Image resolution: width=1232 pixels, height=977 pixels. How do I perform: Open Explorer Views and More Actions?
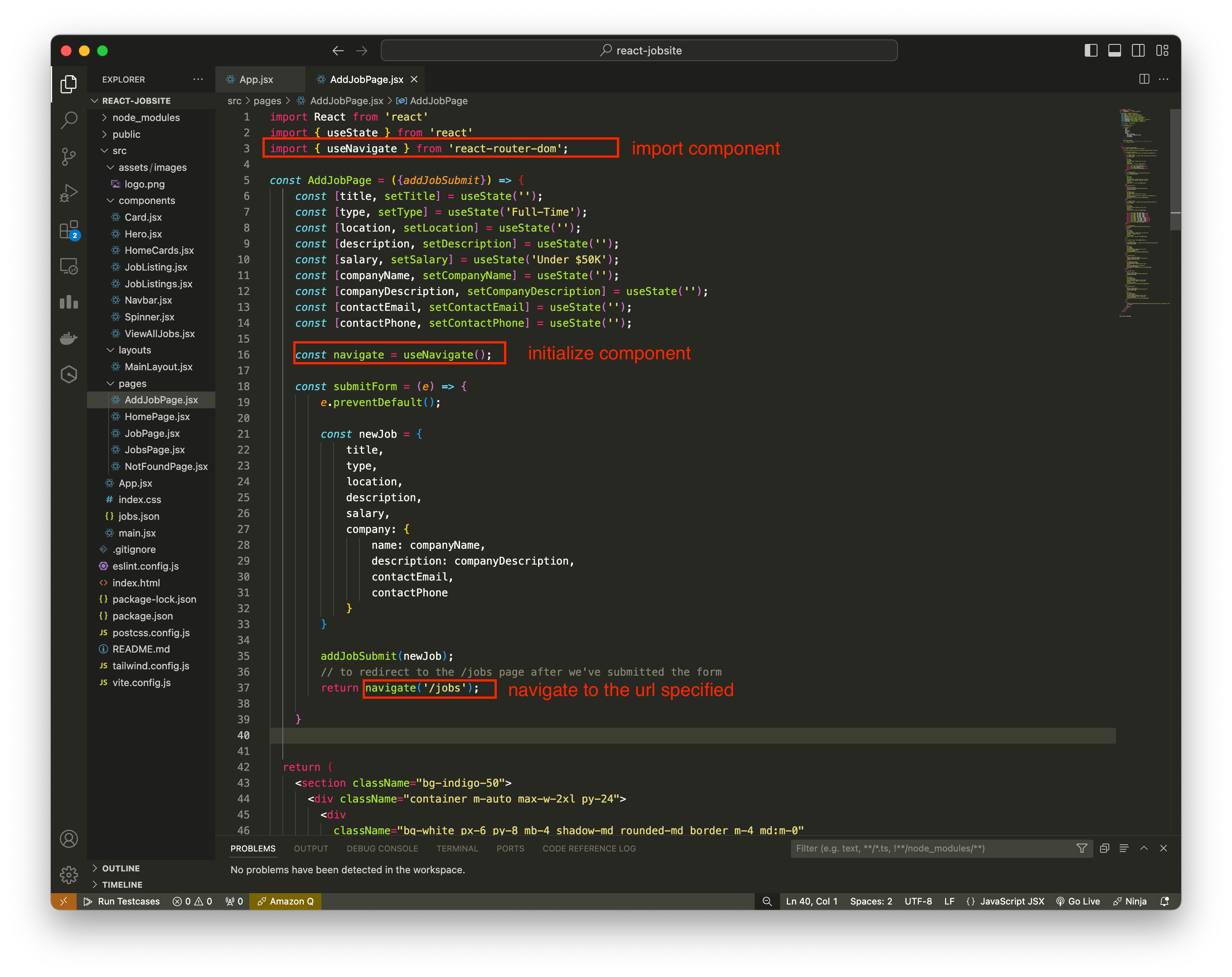point(198,79)
